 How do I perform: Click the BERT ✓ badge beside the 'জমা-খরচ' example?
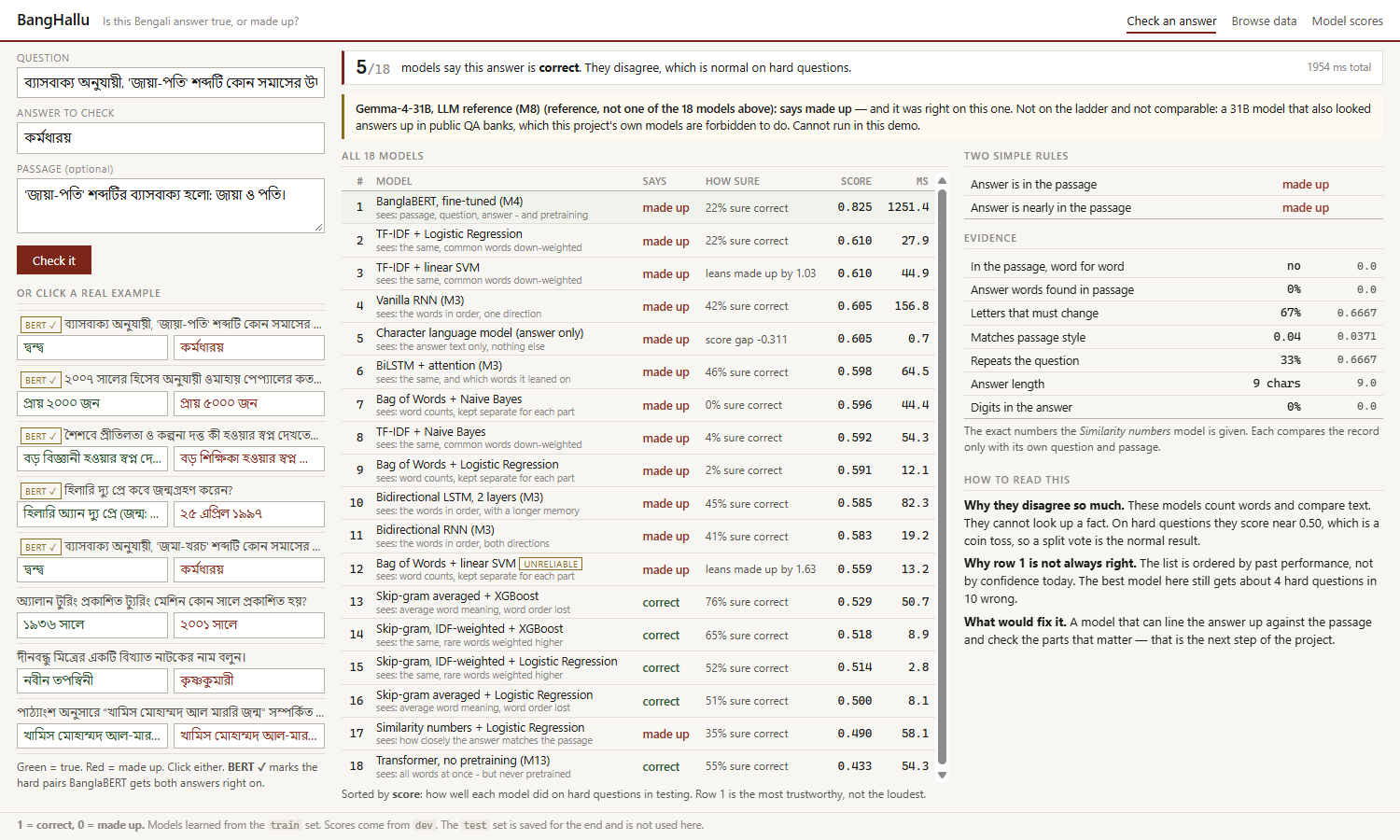pyautogui.click(x=41, y=547)
